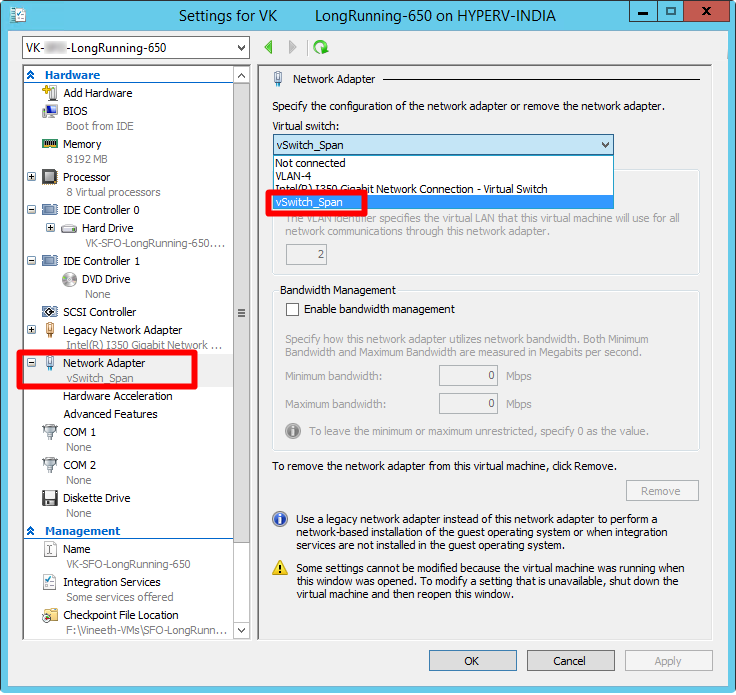Click the SCSI Controller icon
This screenshot has width=736, height=695.
click(x=50, y=312)
